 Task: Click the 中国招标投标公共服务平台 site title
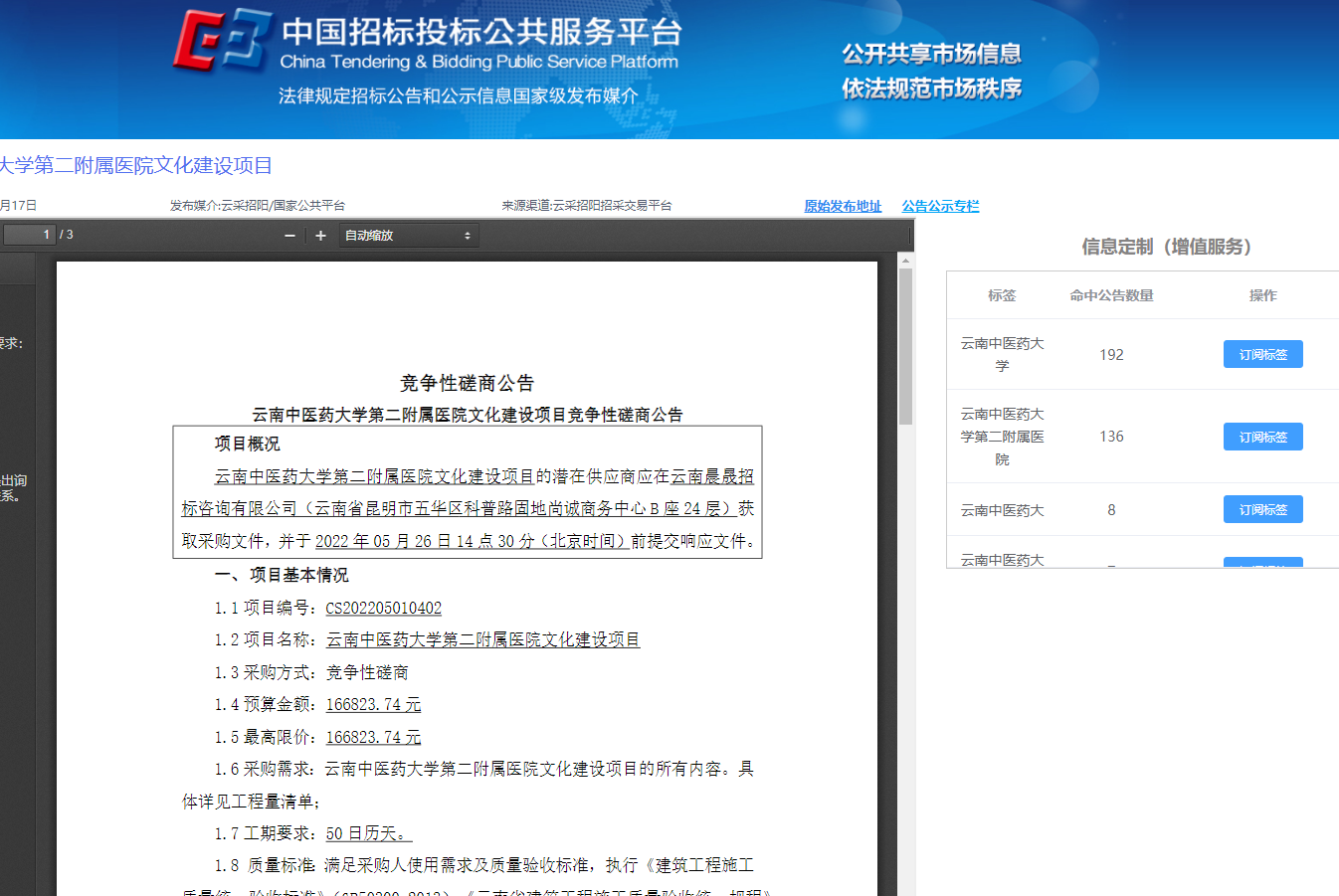tap(481, 32)
